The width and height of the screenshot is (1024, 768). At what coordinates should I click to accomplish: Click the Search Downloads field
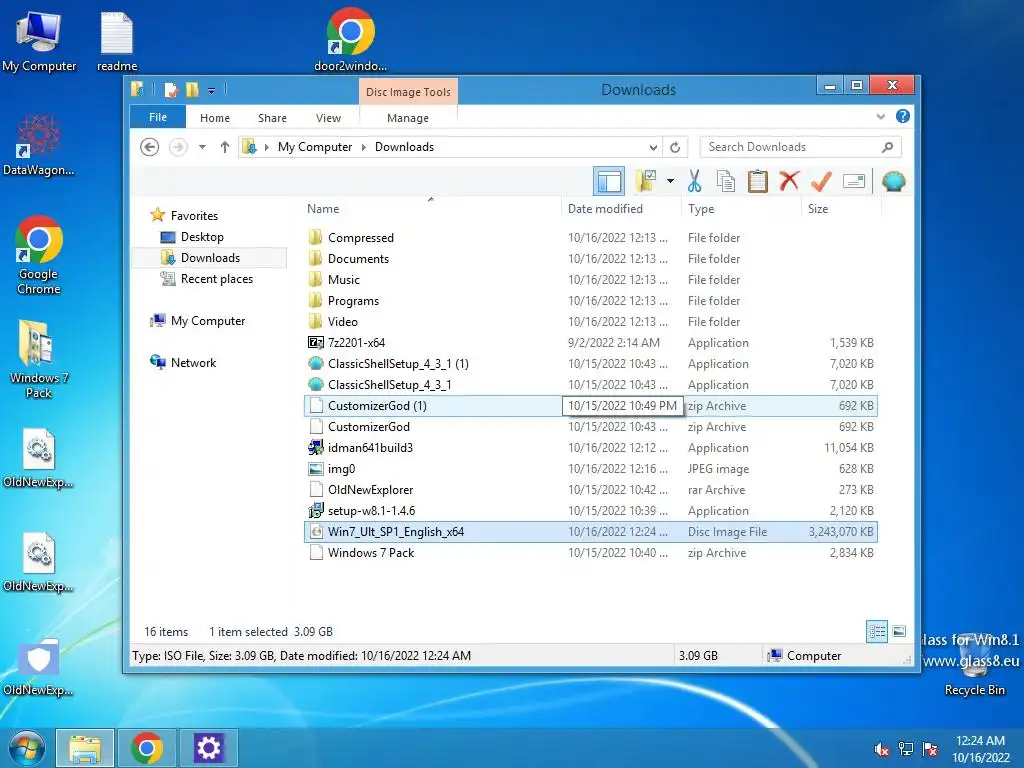800,147
